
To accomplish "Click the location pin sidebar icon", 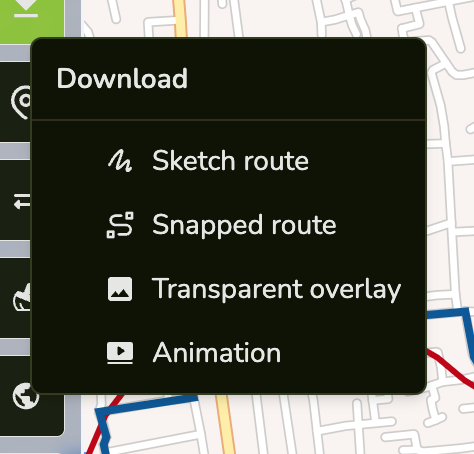I will [21, 102].
